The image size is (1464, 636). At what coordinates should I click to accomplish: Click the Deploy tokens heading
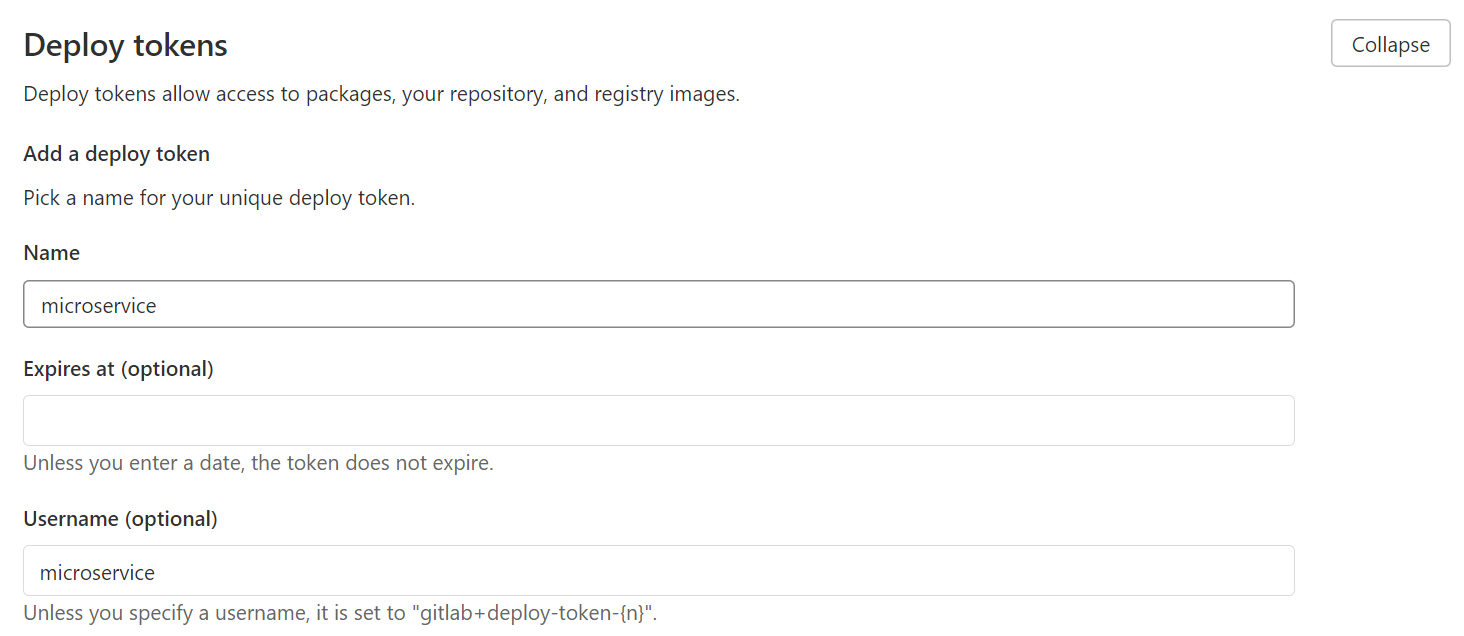point(125,45)
